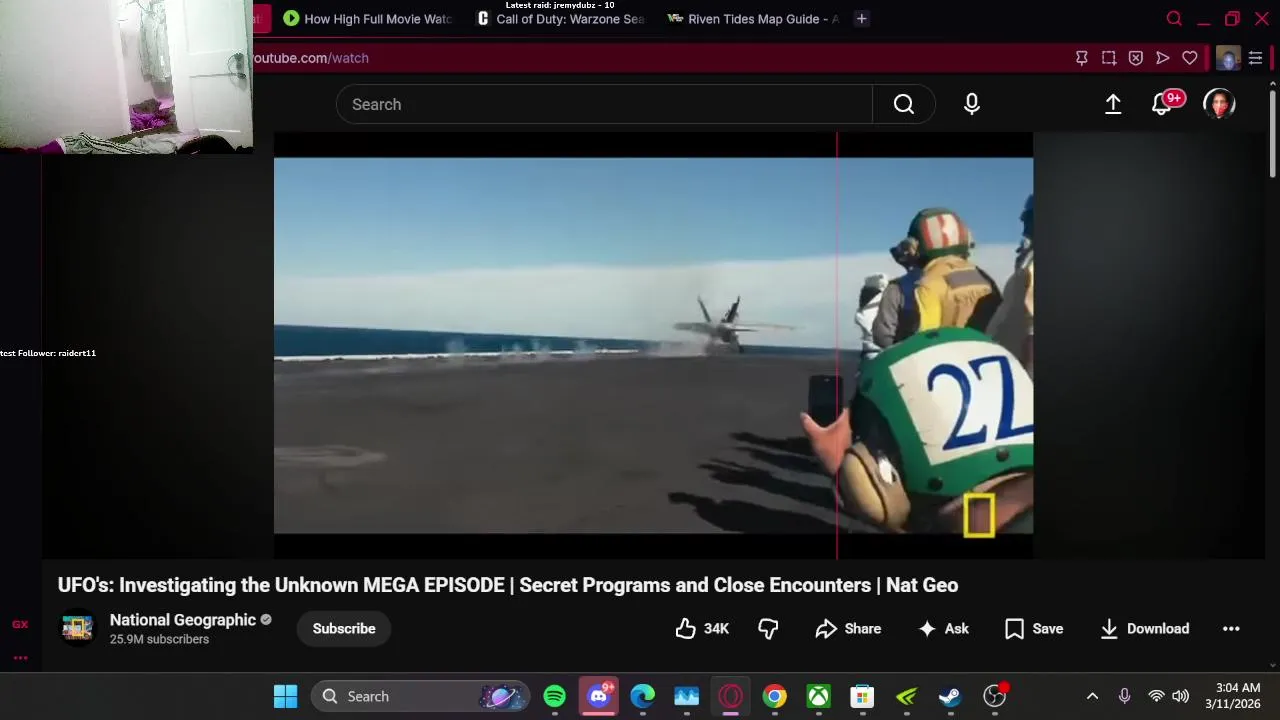Open a new browser tab with plus
Screen dimensions: 1280x720
tap(861, 18)
